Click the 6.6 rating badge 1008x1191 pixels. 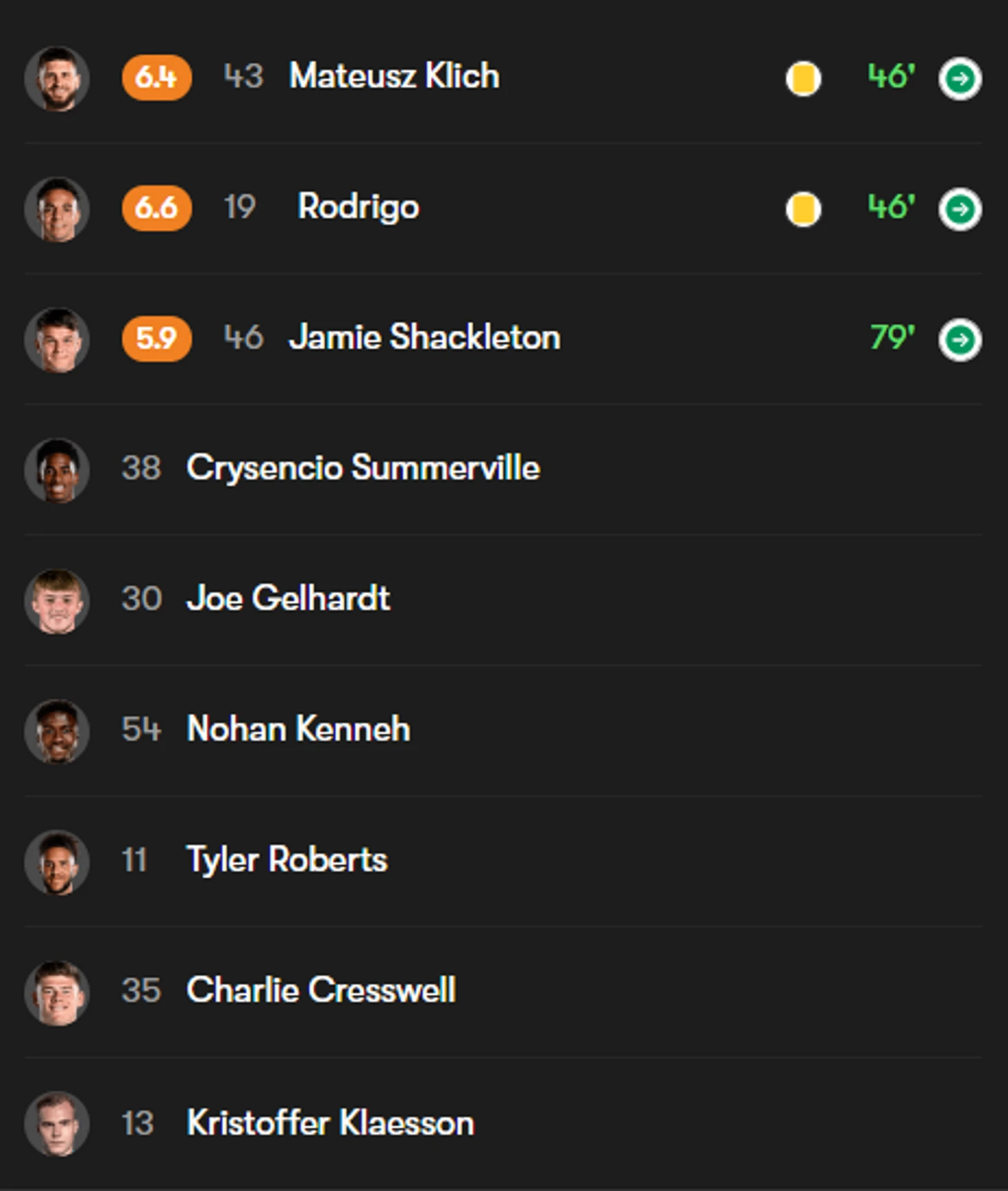157,208
